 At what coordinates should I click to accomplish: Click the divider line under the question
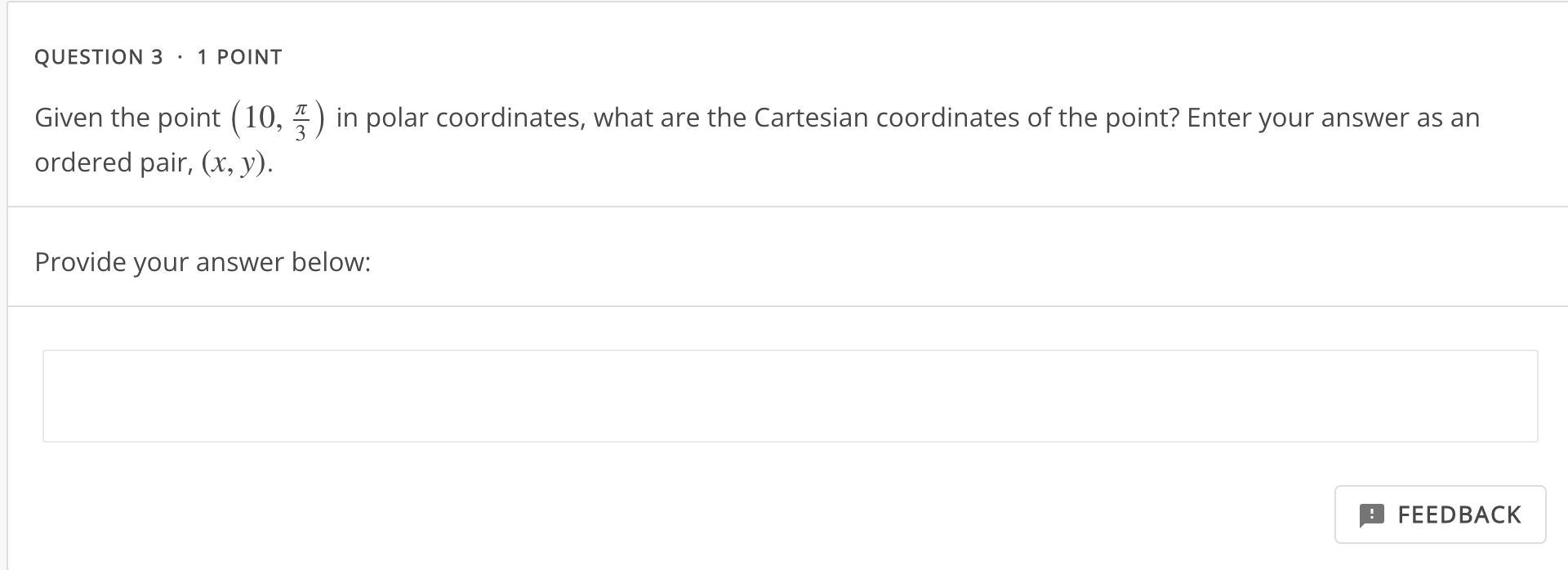click(784, 206)
